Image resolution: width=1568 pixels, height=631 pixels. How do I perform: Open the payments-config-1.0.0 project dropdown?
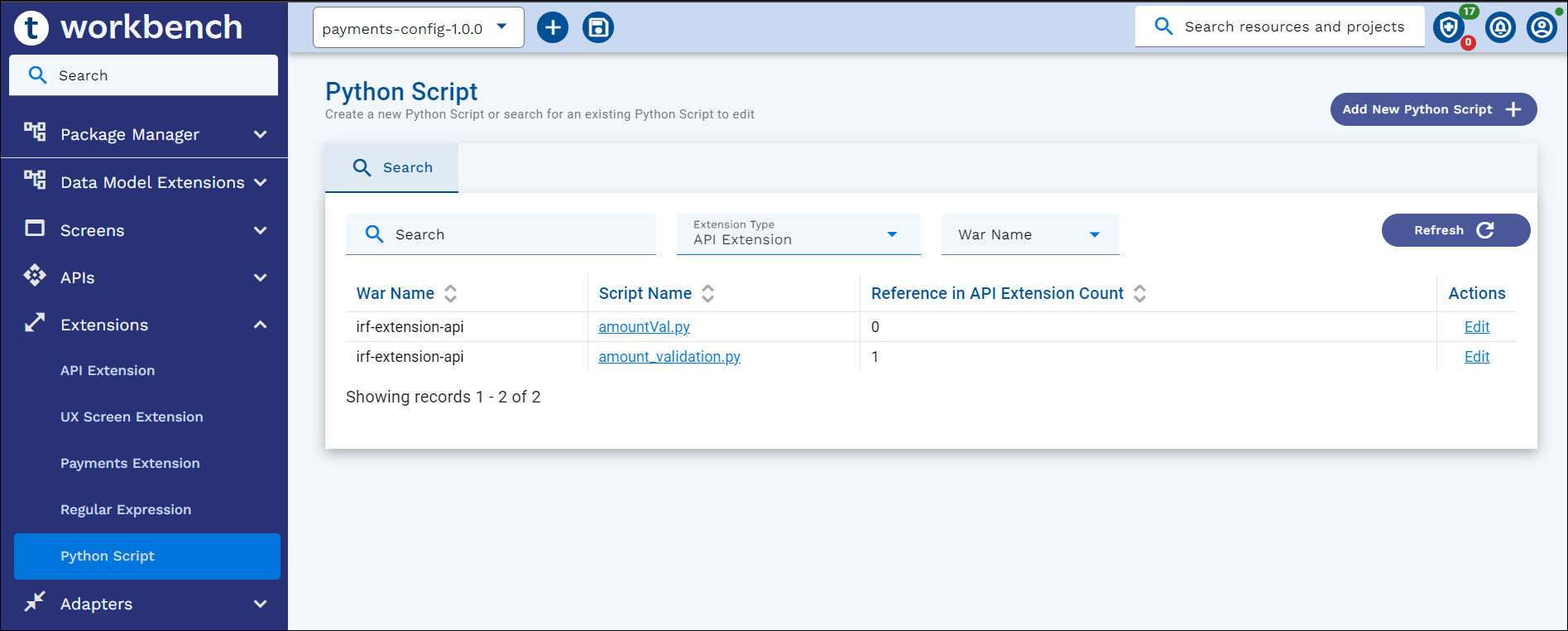coord(418,27)
